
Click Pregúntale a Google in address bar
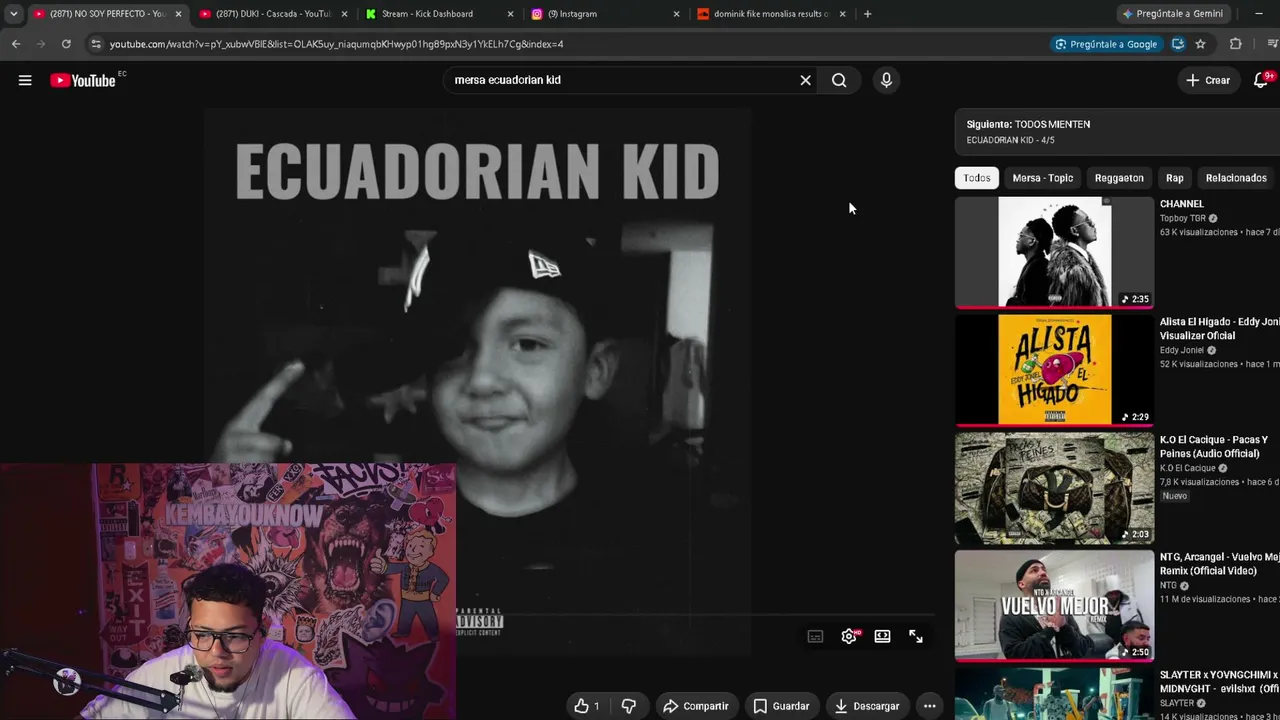tap(1106, 44)
